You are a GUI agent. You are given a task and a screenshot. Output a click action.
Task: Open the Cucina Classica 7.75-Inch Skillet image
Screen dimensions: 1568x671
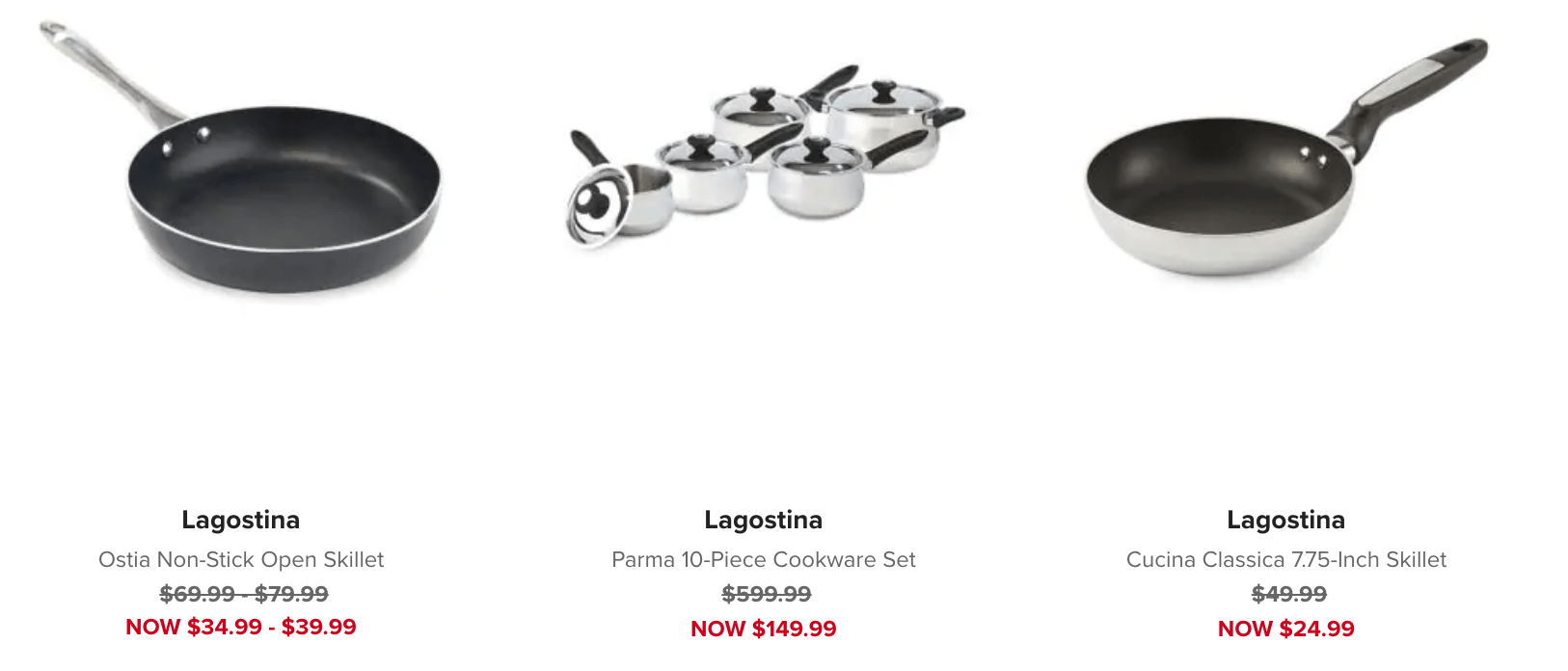[1286, 157]
